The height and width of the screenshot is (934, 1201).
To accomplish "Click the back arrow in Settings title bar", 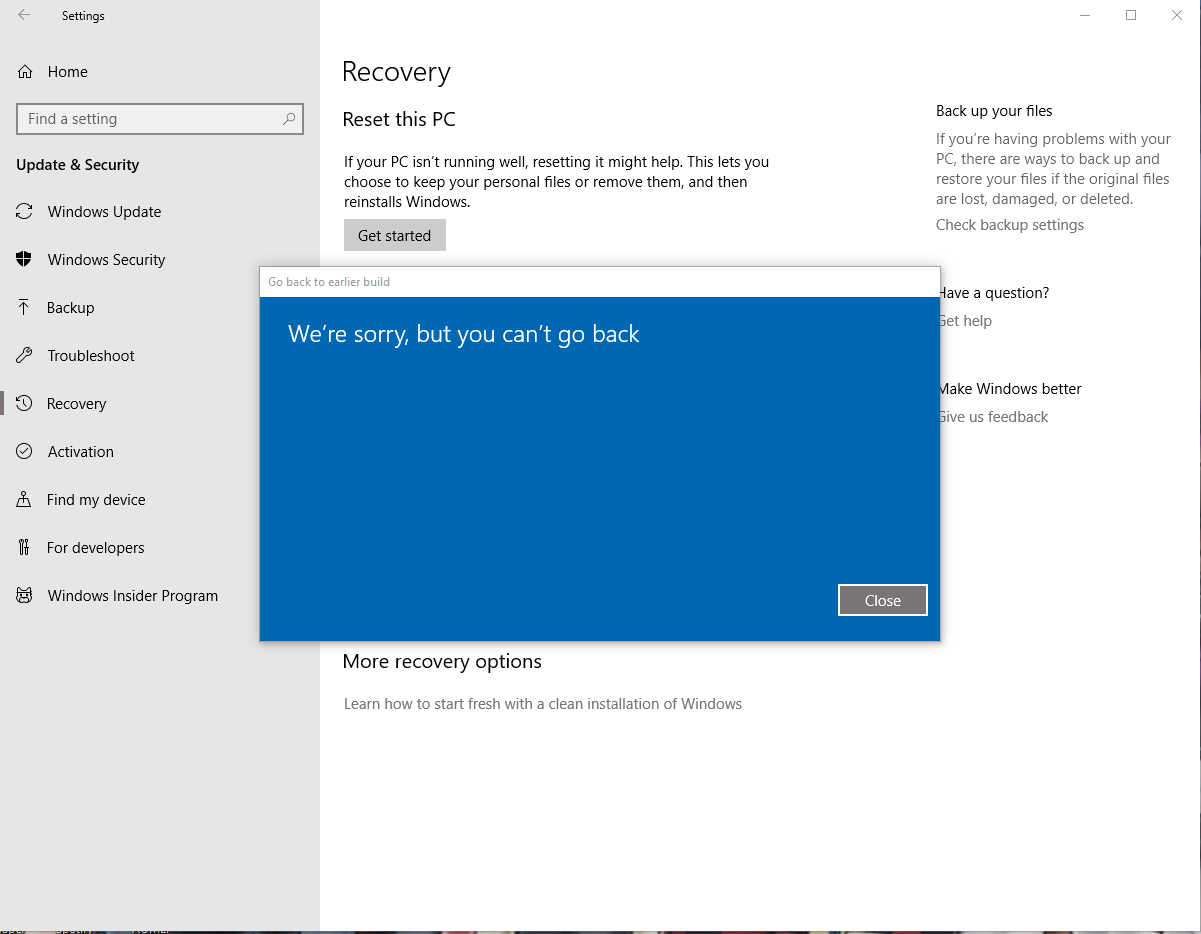I will pos(24,15).
